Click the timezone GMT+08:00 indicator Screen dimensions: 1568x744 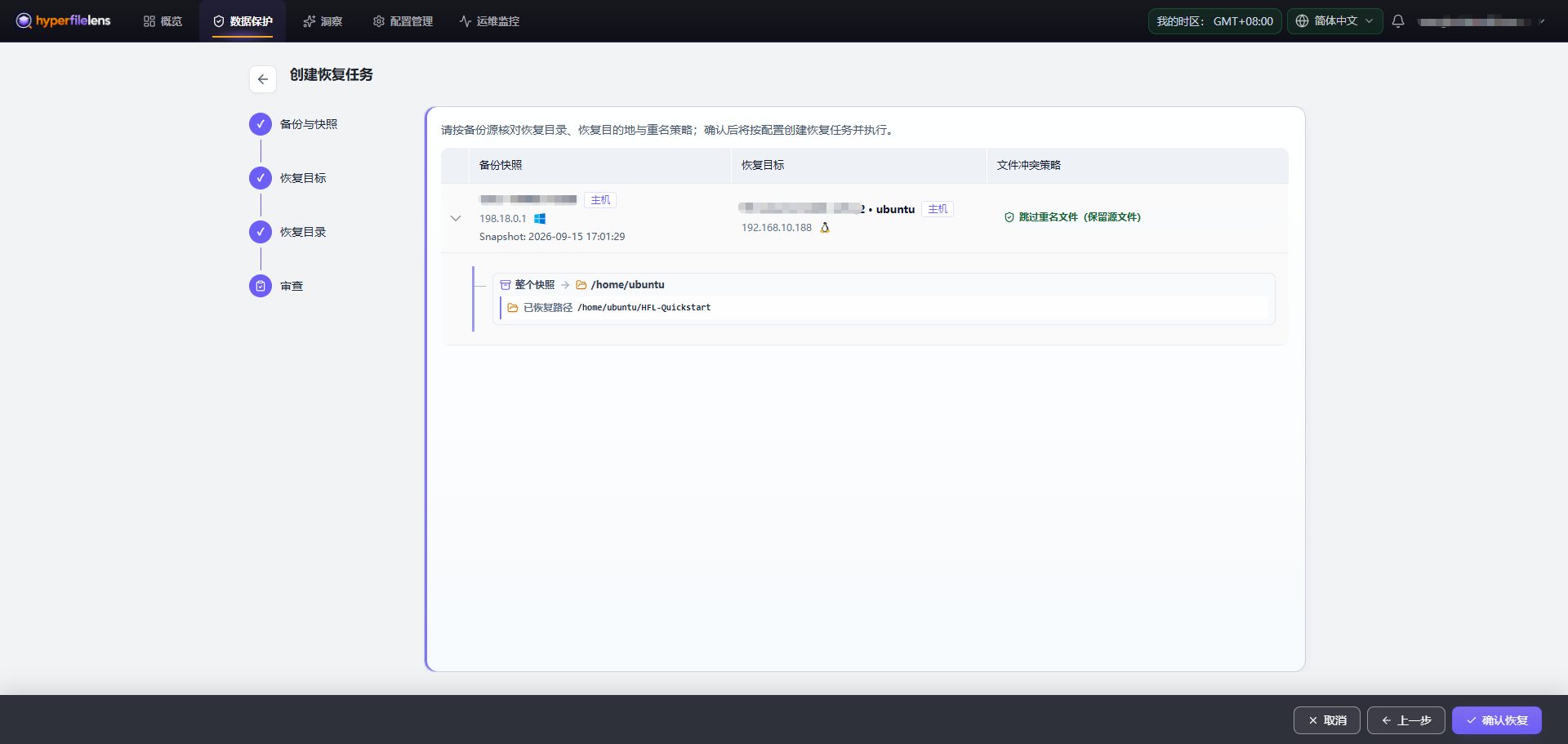click(1214, 21)
